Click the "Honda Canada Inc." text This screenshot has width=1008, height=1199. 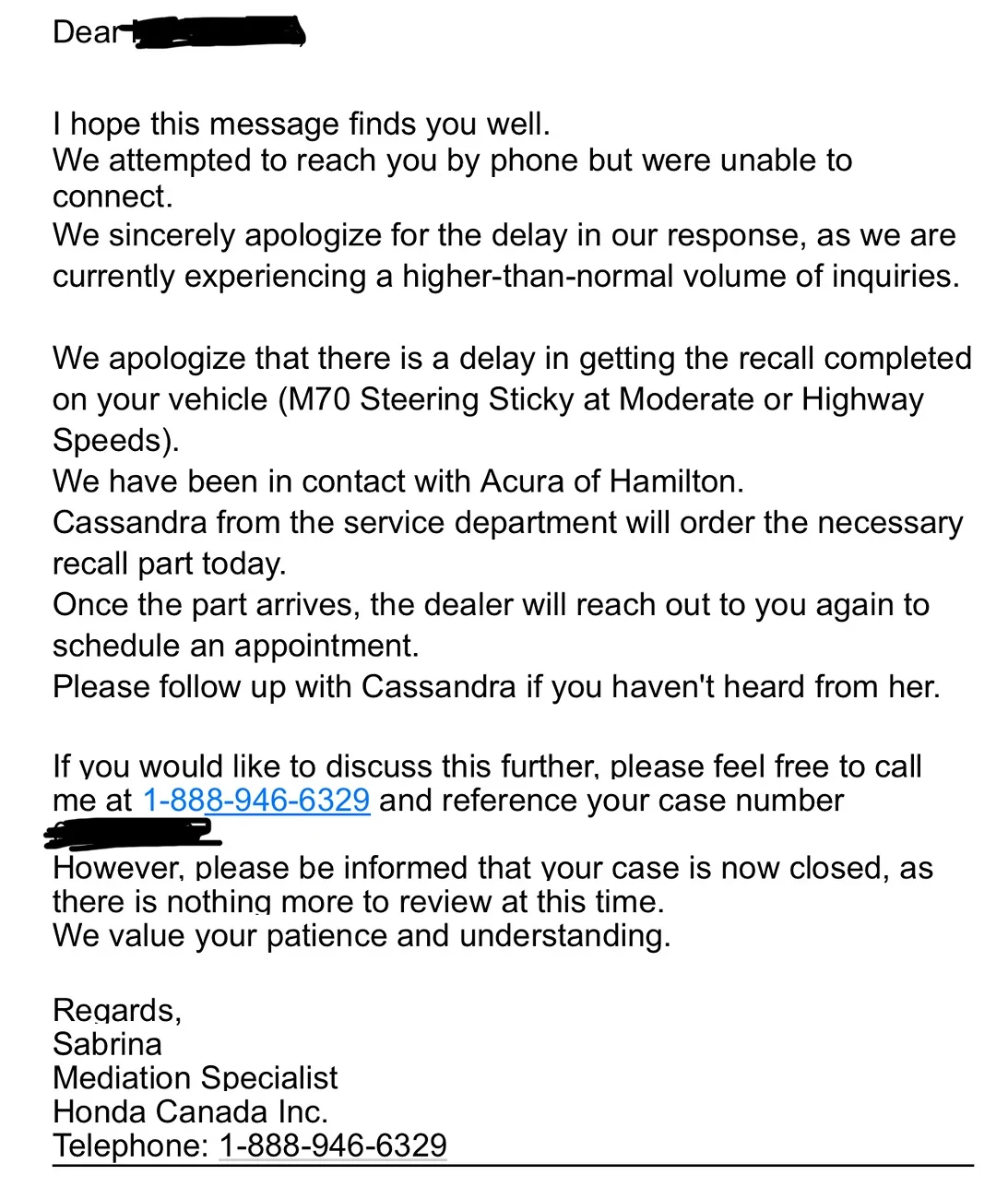tap(190, 1111)
